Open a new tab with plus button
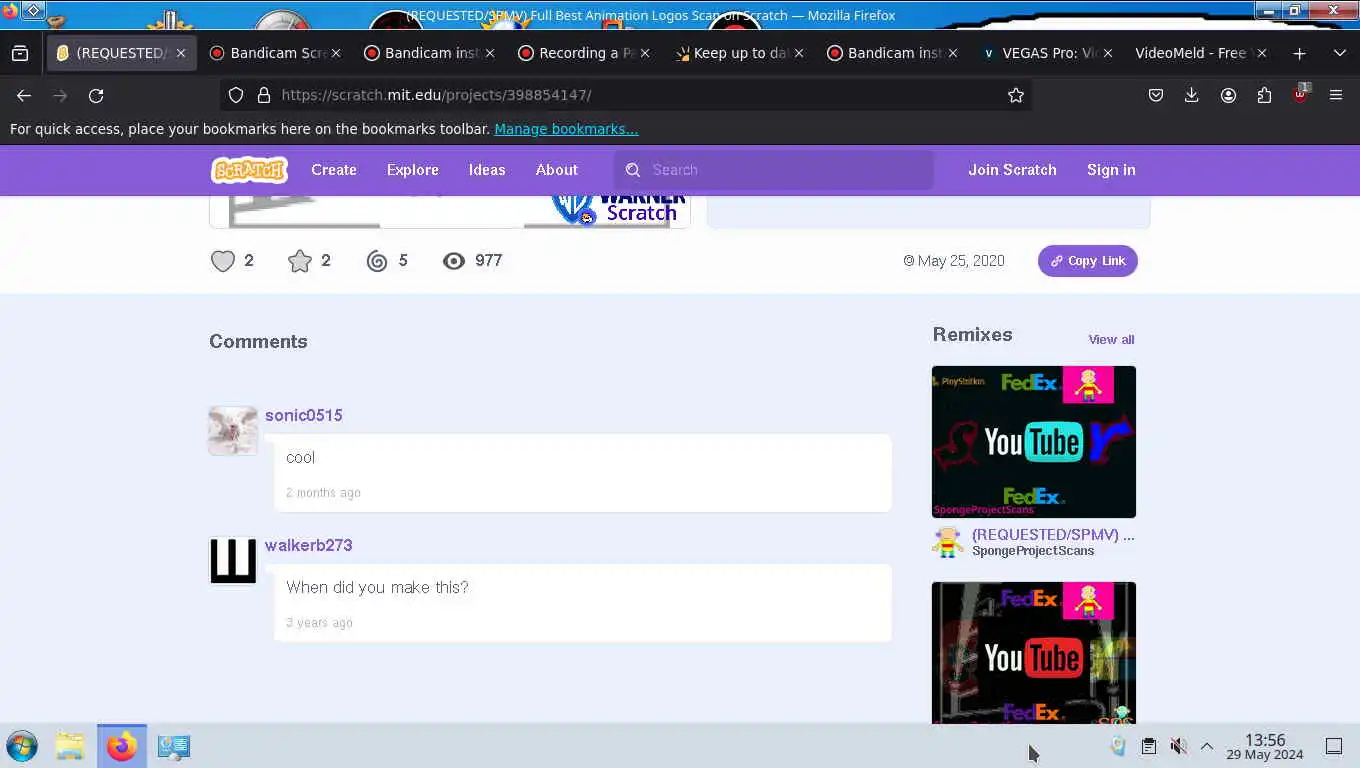1360x768 pixels. [x=1299, y=53]
